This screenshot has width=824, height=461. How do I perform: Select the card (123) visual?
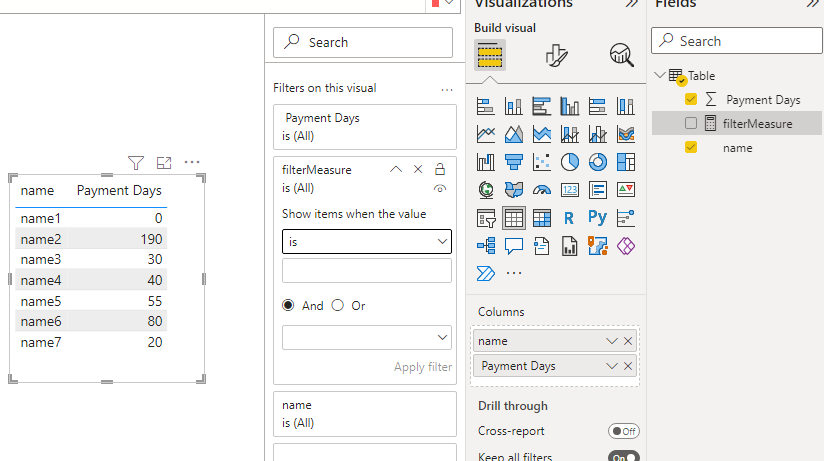[570, 190]
